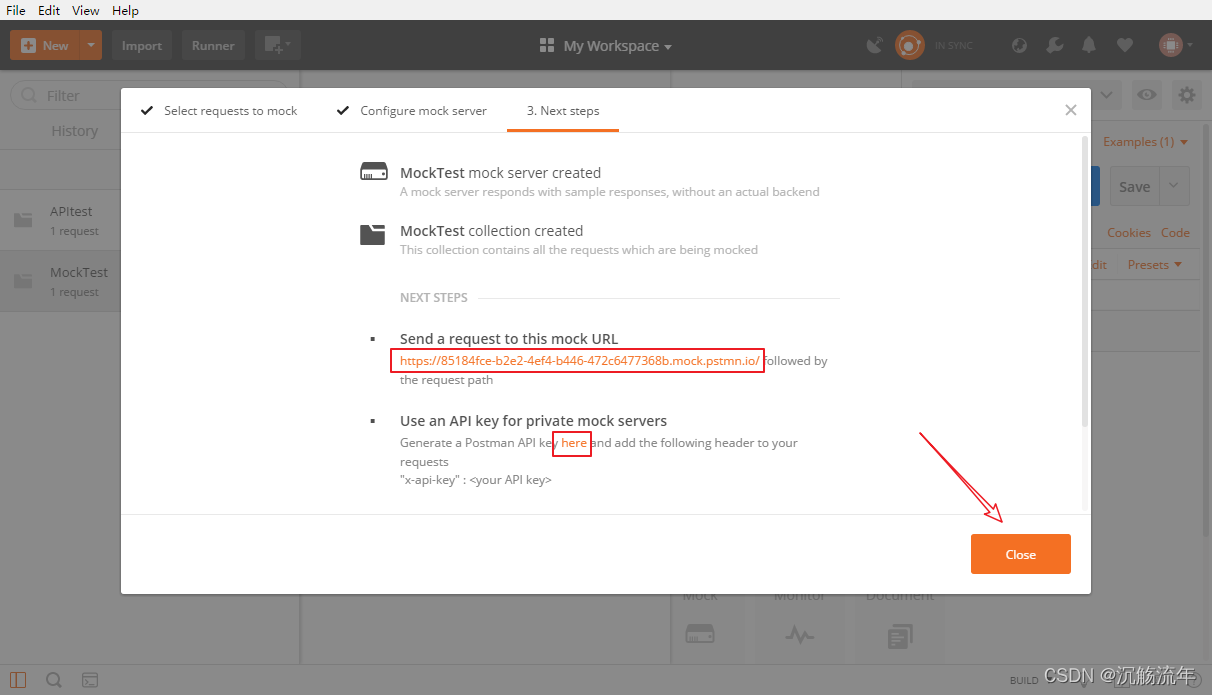
Task: Open settings via the wrench icon
Action: [x=1054, y=45]
